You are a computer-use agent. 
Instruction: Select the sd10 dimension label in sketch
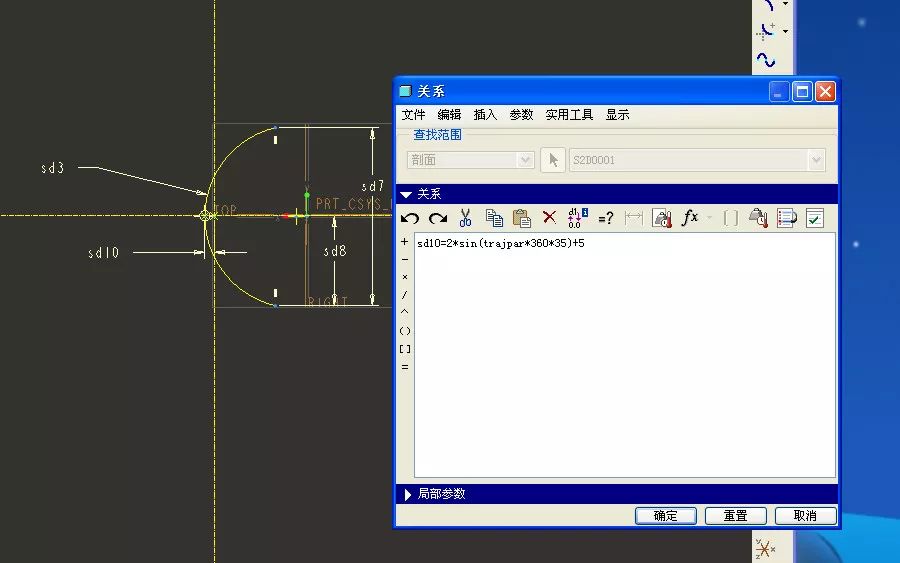pos(103,253)
